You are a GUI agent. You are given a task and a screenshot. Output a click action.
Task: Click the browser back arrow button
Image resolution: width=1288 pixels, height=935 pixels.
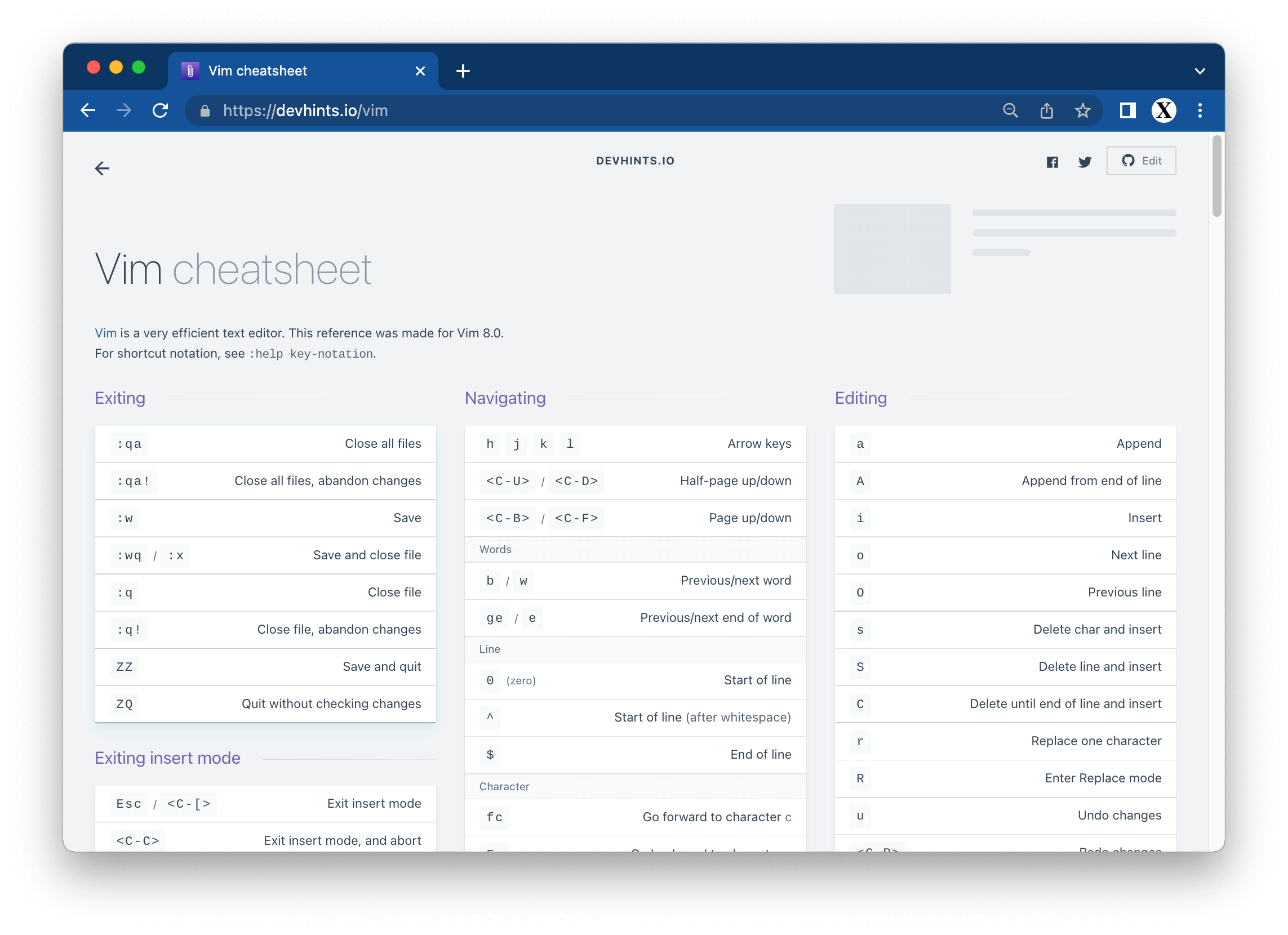(88, 110)
